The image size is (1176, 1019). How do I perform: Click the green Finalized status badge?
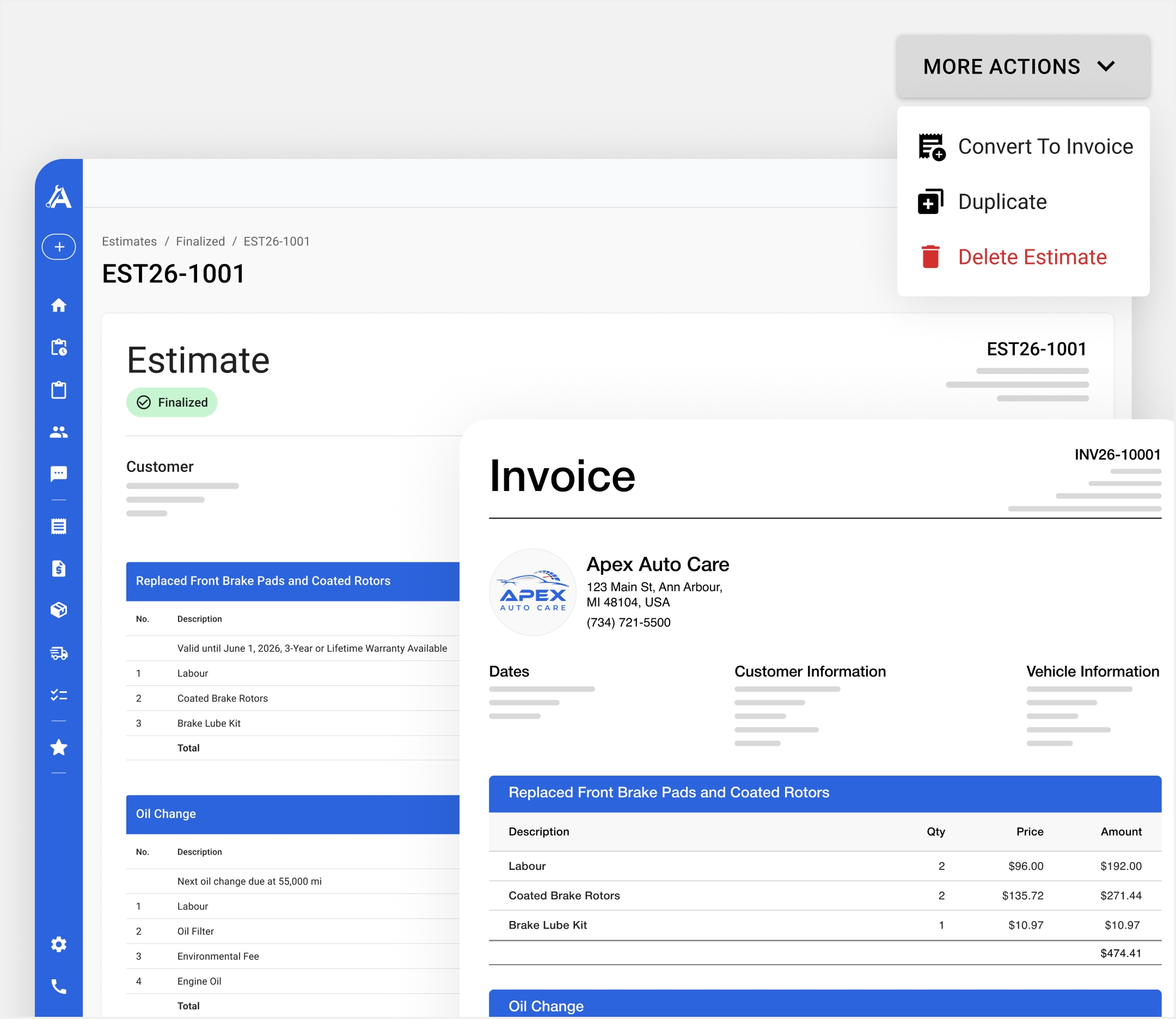click(171, 403)
